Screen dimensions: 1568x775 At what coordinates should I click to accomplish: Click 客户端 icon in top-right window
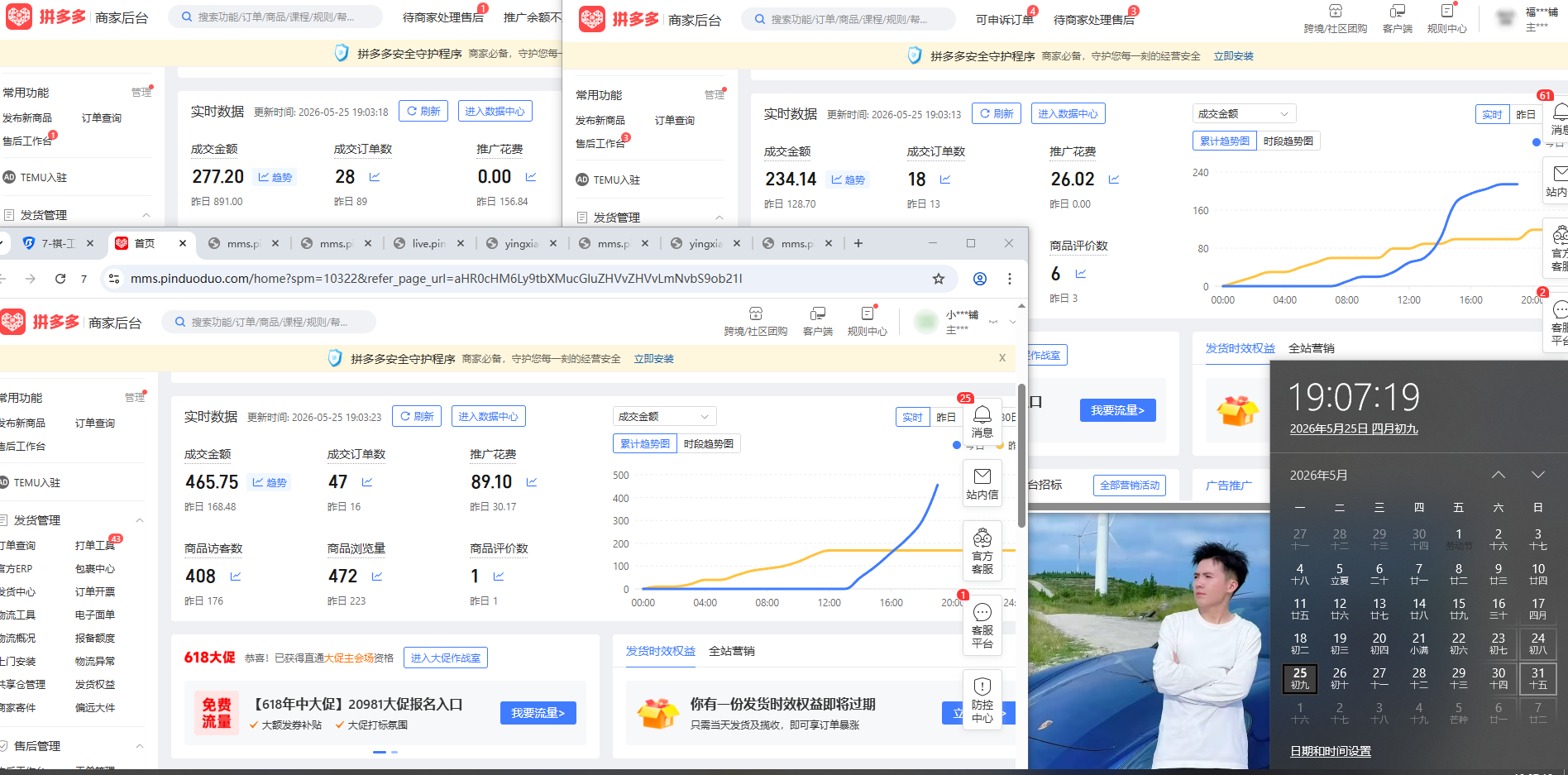tap(1397, 18)
